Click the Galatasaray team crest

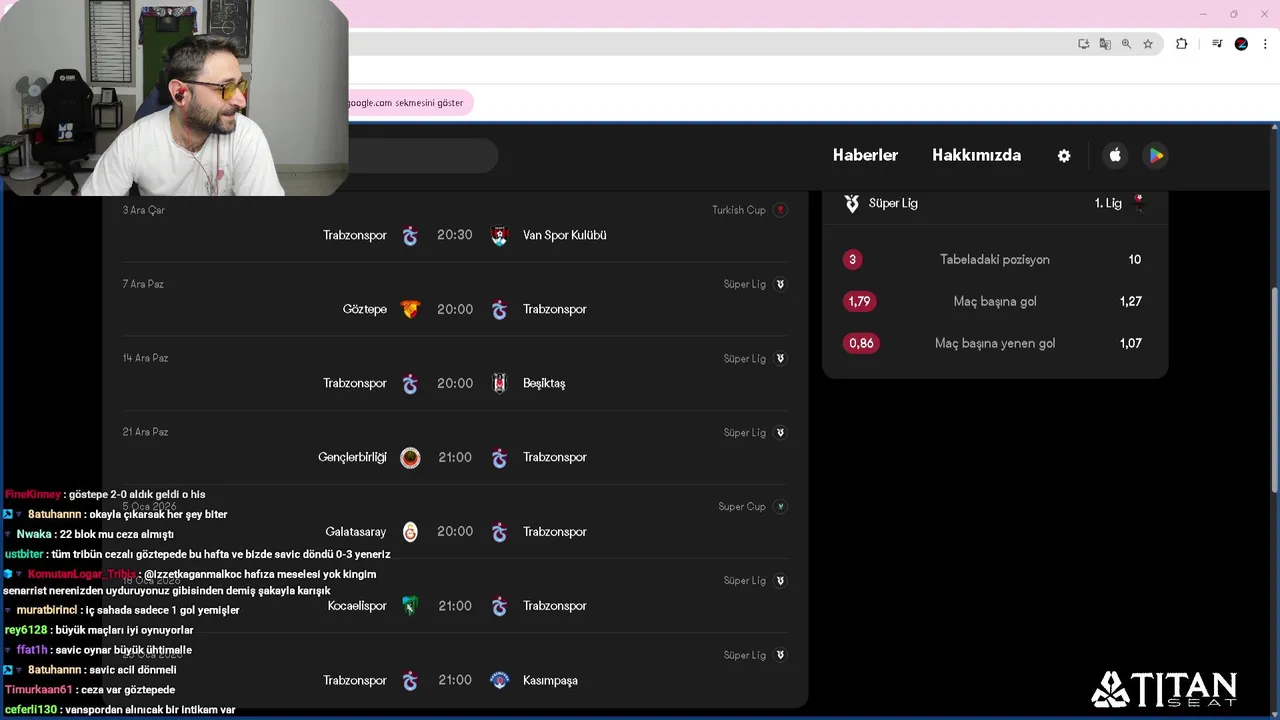click(x=410, y=532)
